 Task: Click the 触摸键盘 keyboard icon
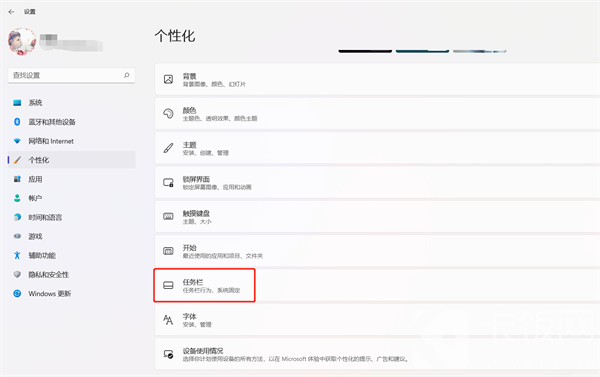pos(168,217)
